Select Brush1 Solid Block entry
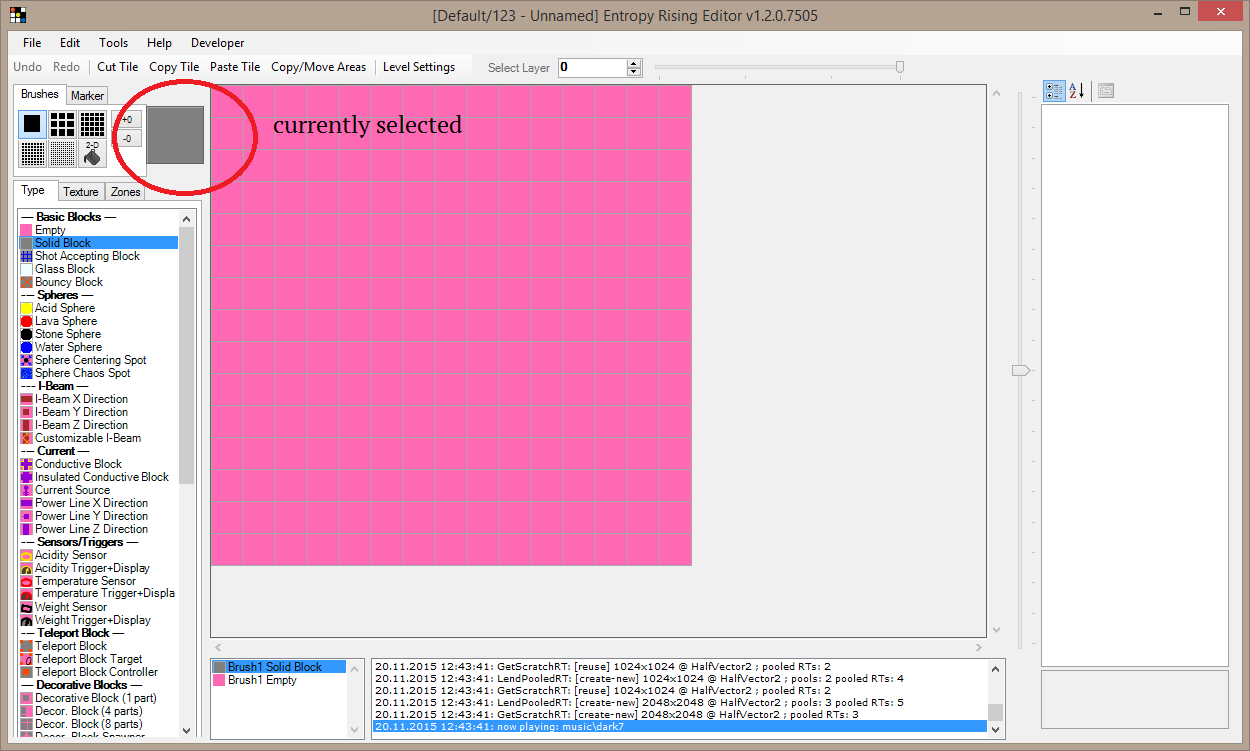 [x=279, y=667]
